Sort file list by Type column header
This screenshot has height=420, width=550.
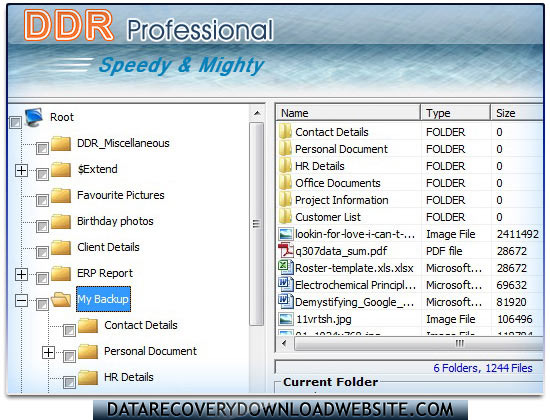456,113
